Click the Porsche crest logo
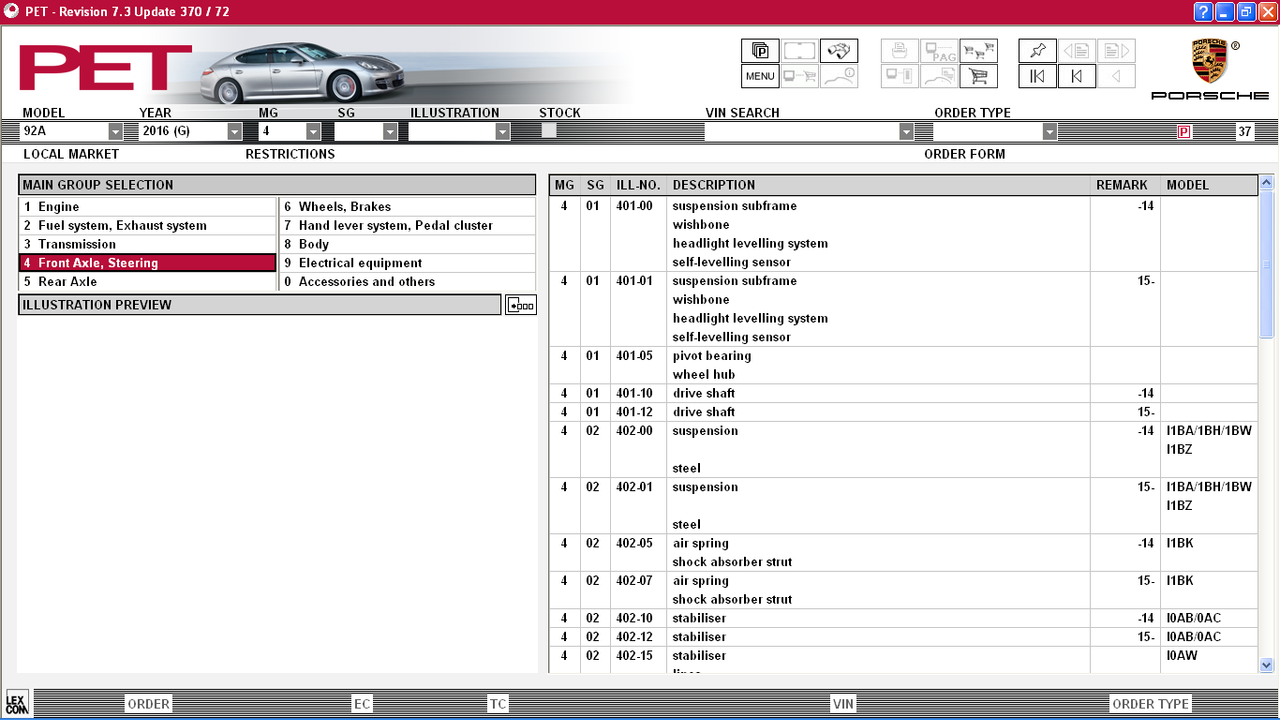The height and width of the screenshot is (720, 1280). click(1209, 62)
